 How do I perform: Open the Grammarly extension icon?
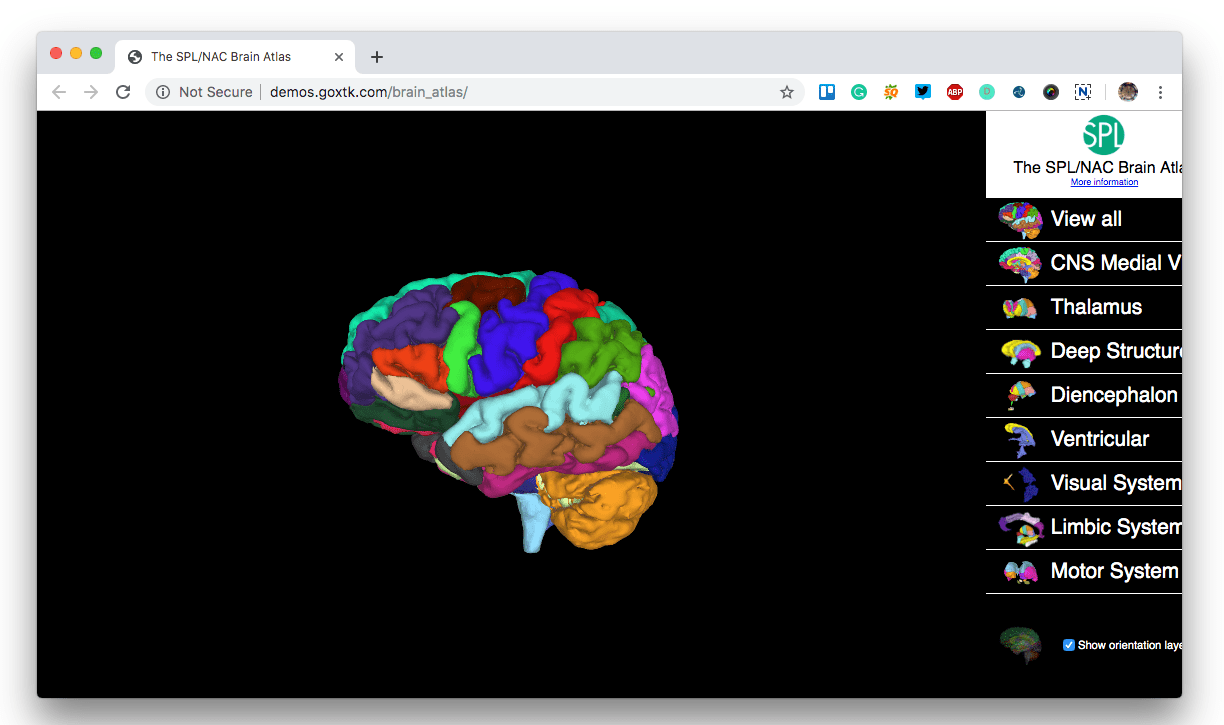point(859,92)
